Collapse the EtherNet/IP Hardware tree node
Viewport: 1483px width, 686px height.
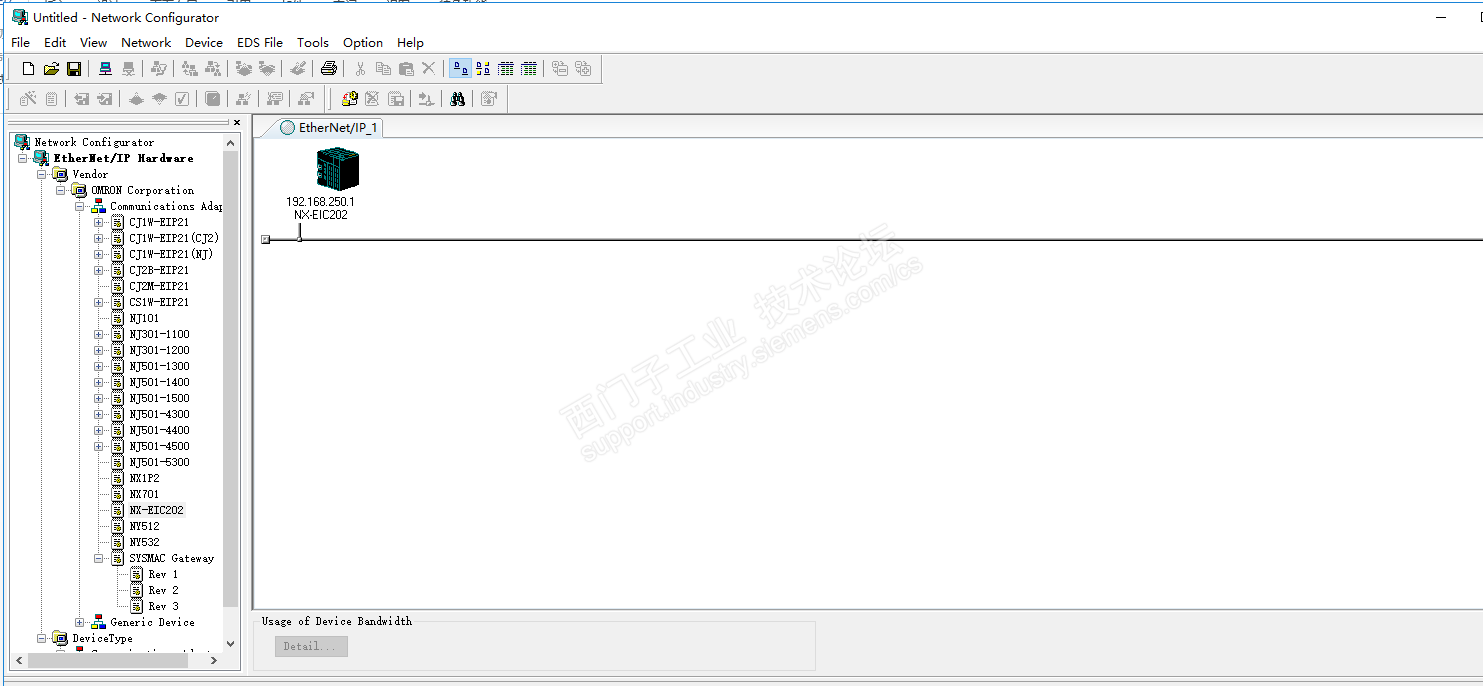point(23,158)
